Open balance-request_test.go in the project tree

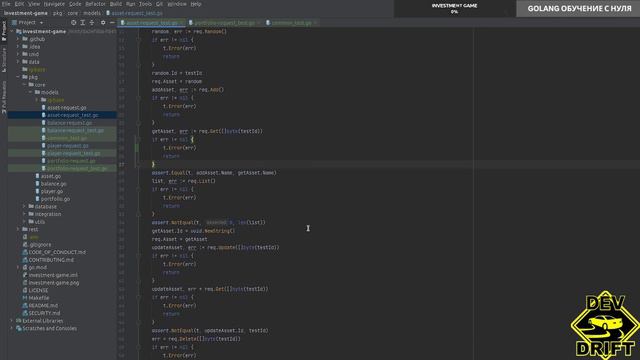tap(76, 131)
